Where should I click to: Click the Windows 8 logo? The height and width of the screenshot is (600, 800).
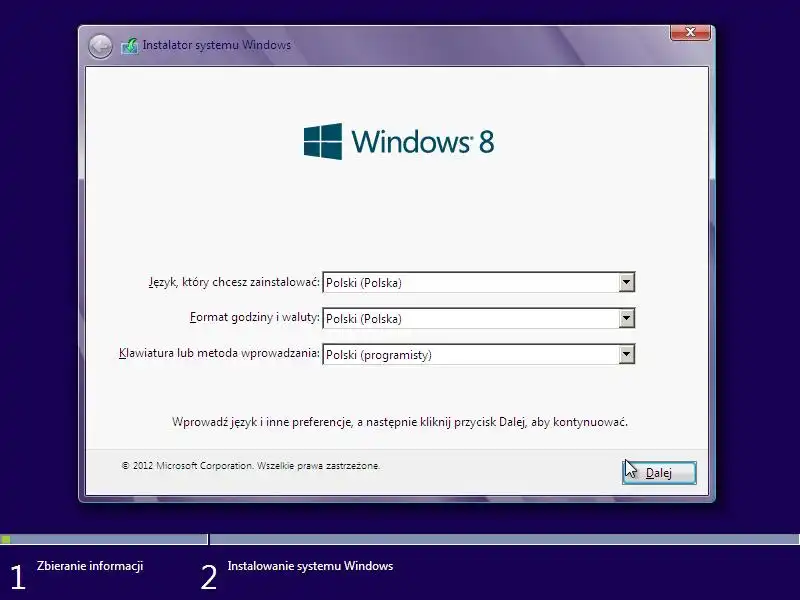point(399,141)
